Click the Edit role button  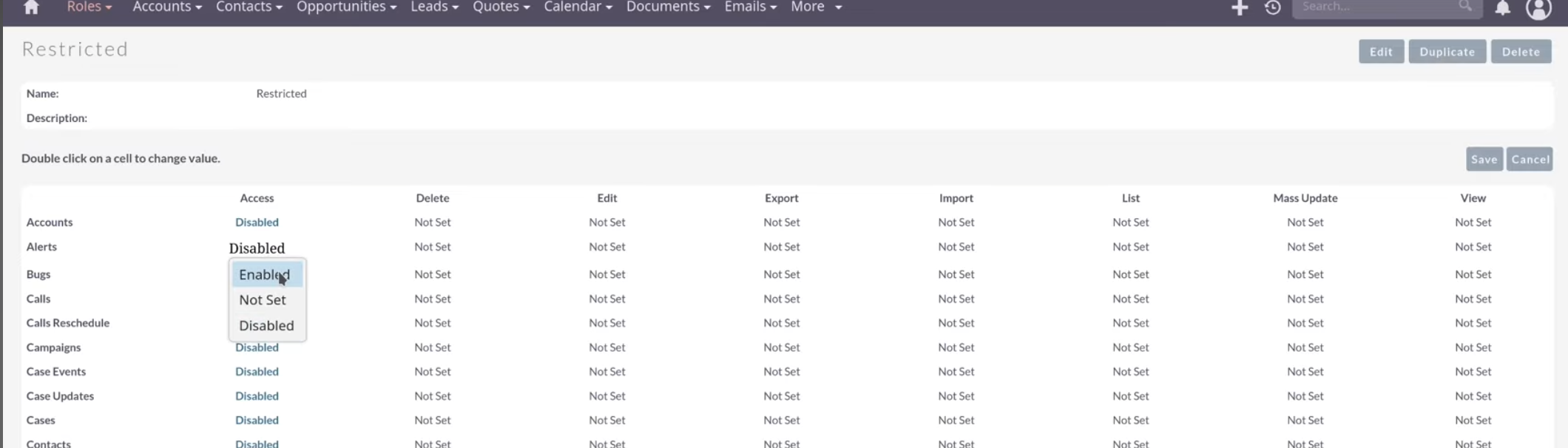coord(1381,52)
